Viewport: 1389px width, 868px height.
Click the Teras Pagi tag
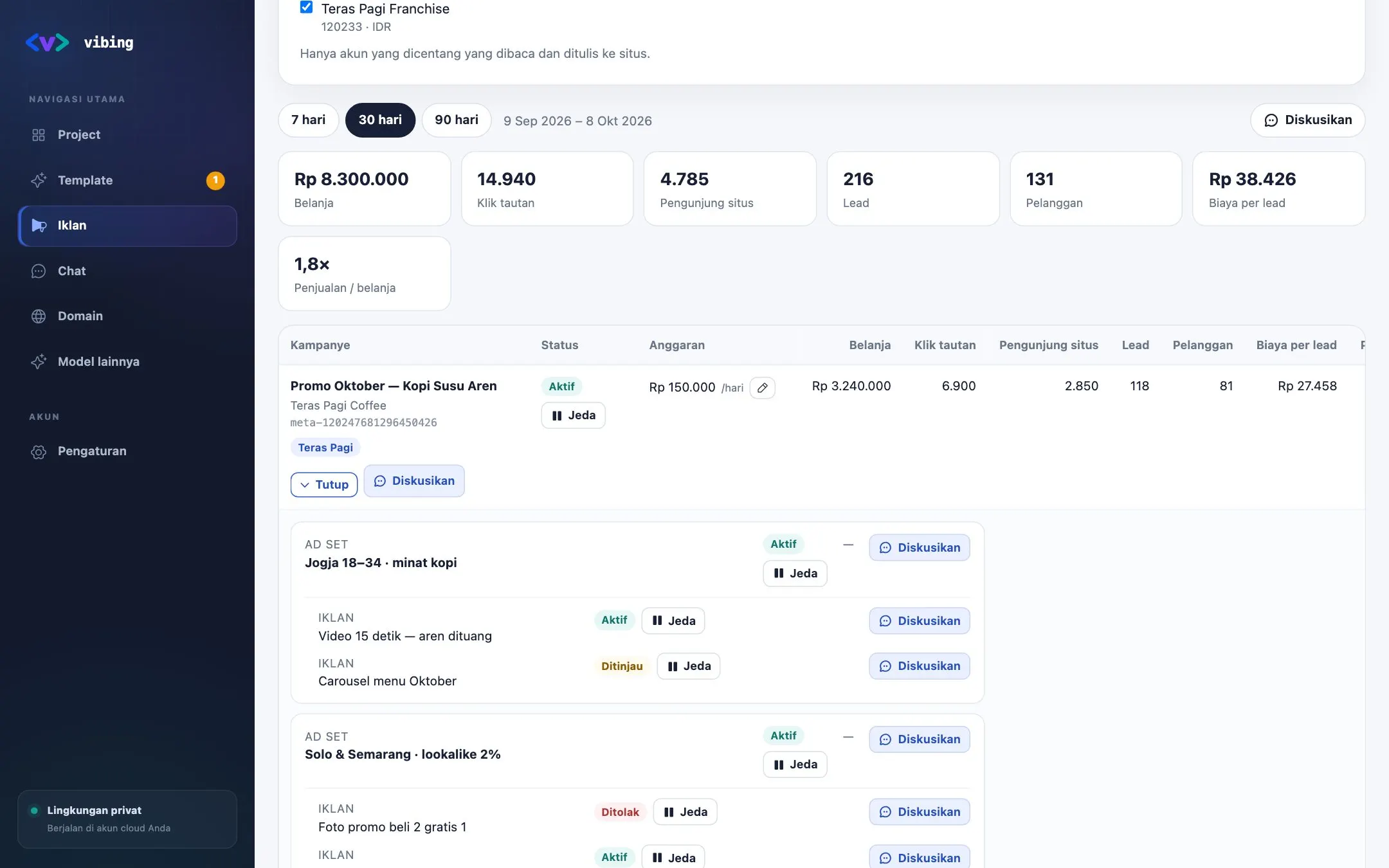(325, 448)
